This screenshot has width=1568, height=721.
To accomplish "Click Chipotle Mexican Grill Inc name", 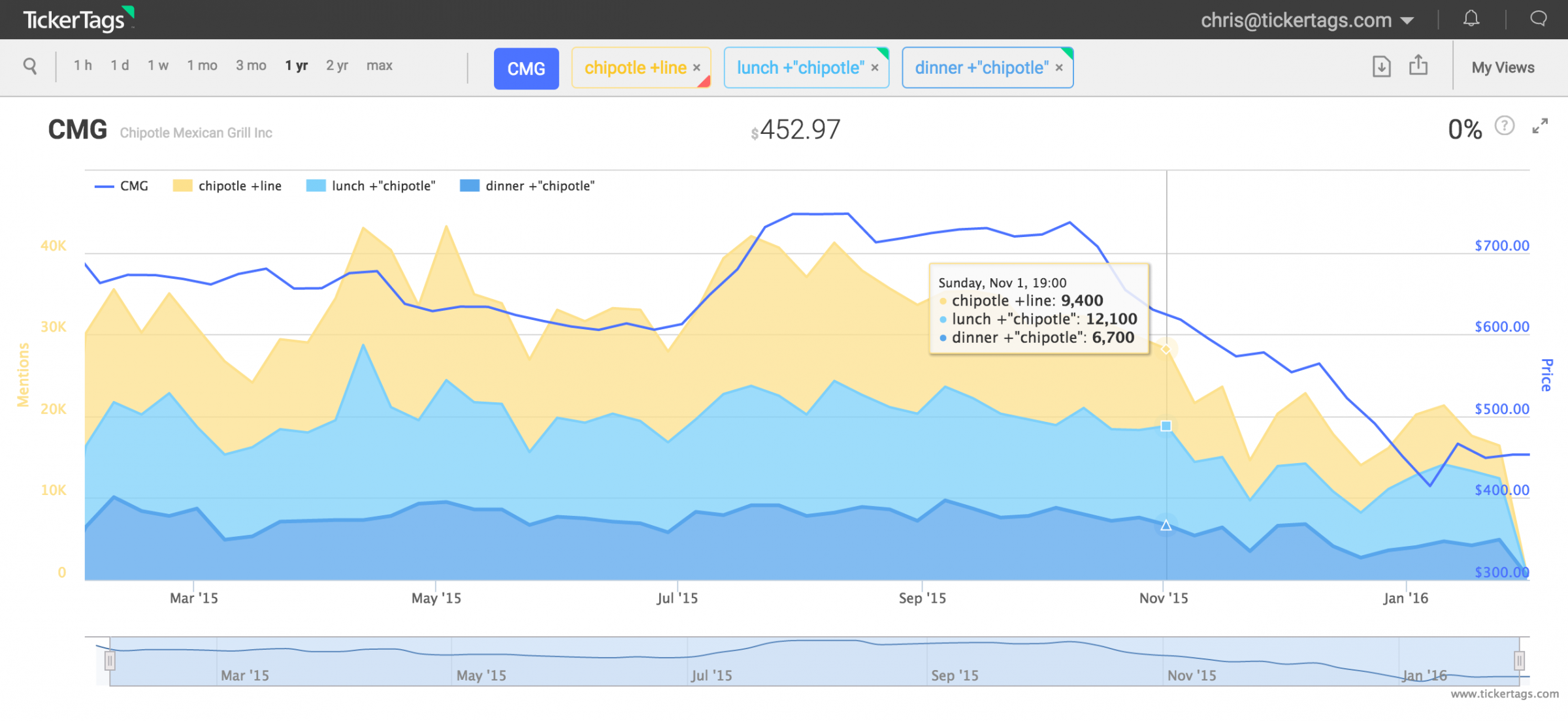I will point(196,133).
